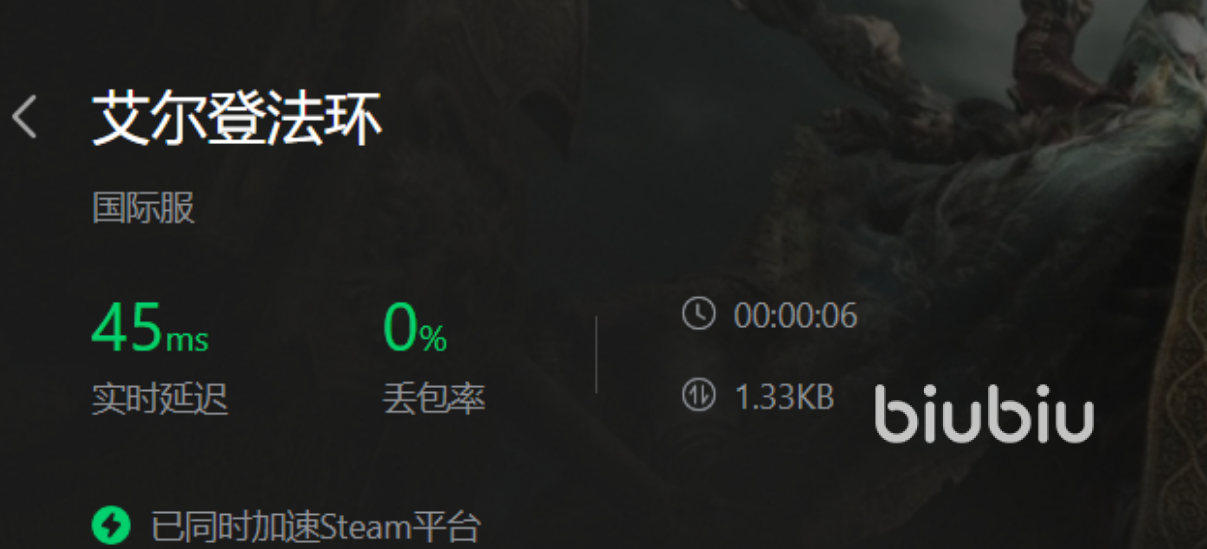Click the ms unit next to 45

click(x=187, y=340)
